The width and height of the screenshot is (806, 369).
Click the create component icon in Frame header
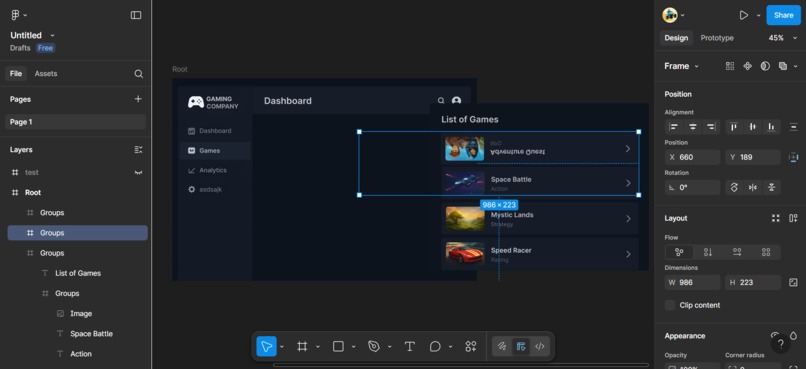(x=747, y=66)
